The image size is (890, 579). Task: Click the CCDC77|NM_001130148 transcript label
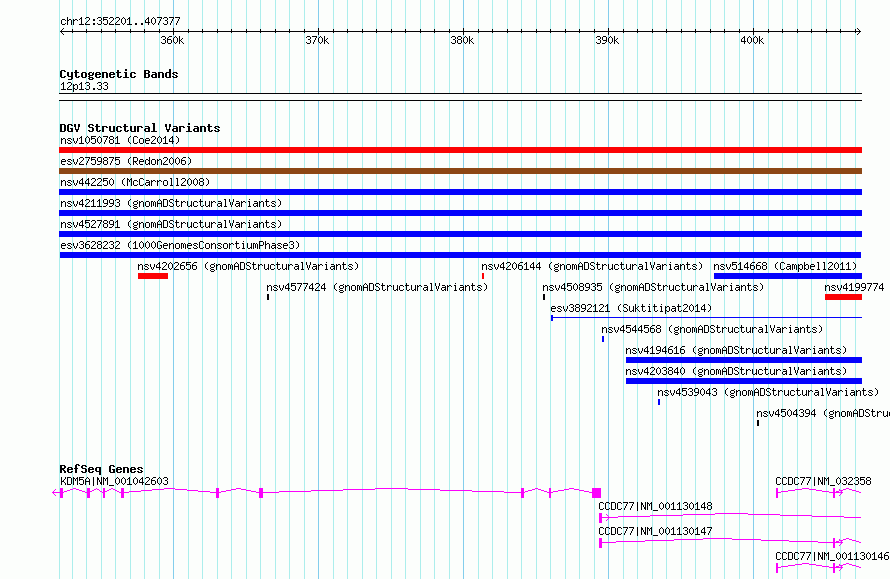(655, 506)
